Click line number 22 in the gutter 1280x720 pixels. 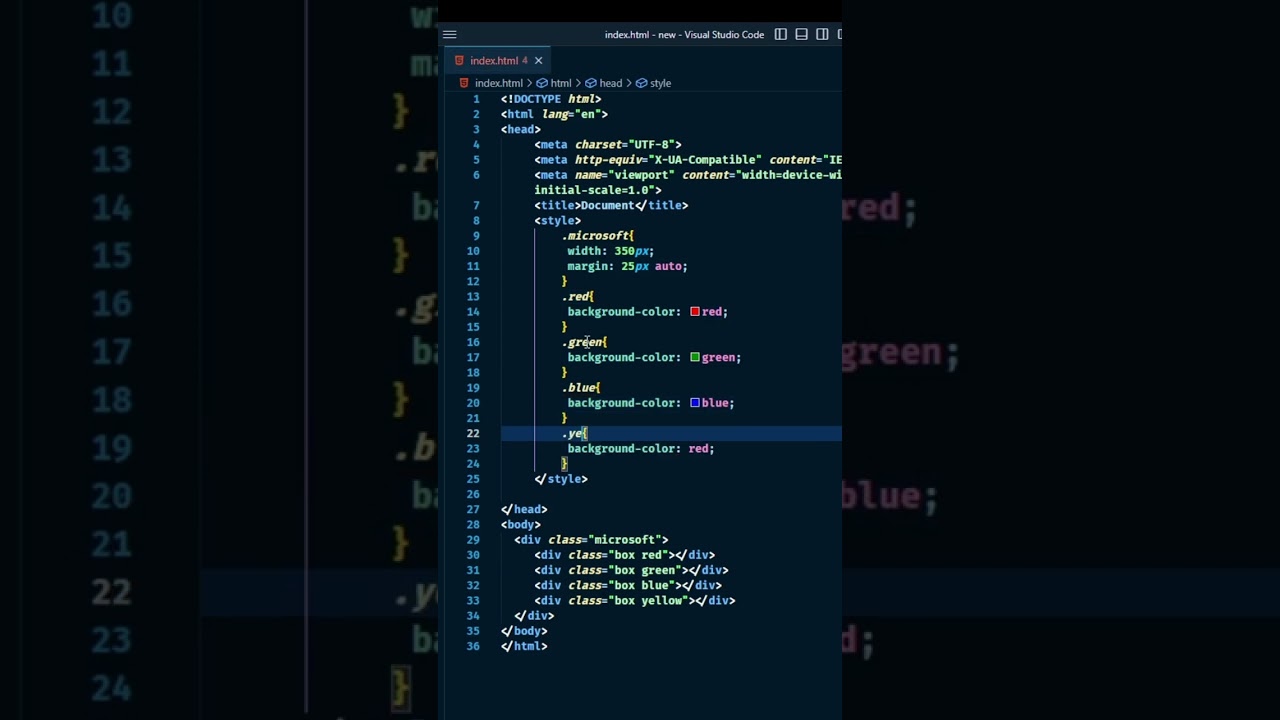pyautogui.click(x=473, y=433)
